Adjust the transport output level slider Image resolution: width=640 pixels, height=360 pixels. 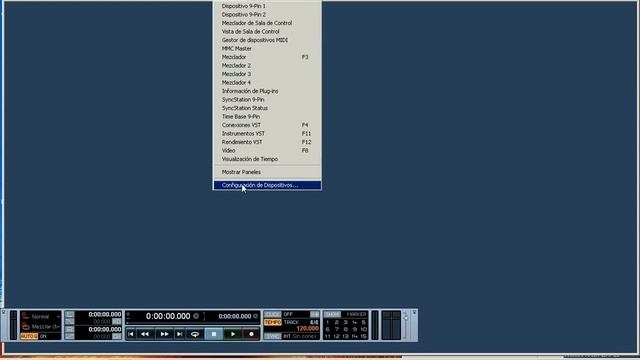406,318
